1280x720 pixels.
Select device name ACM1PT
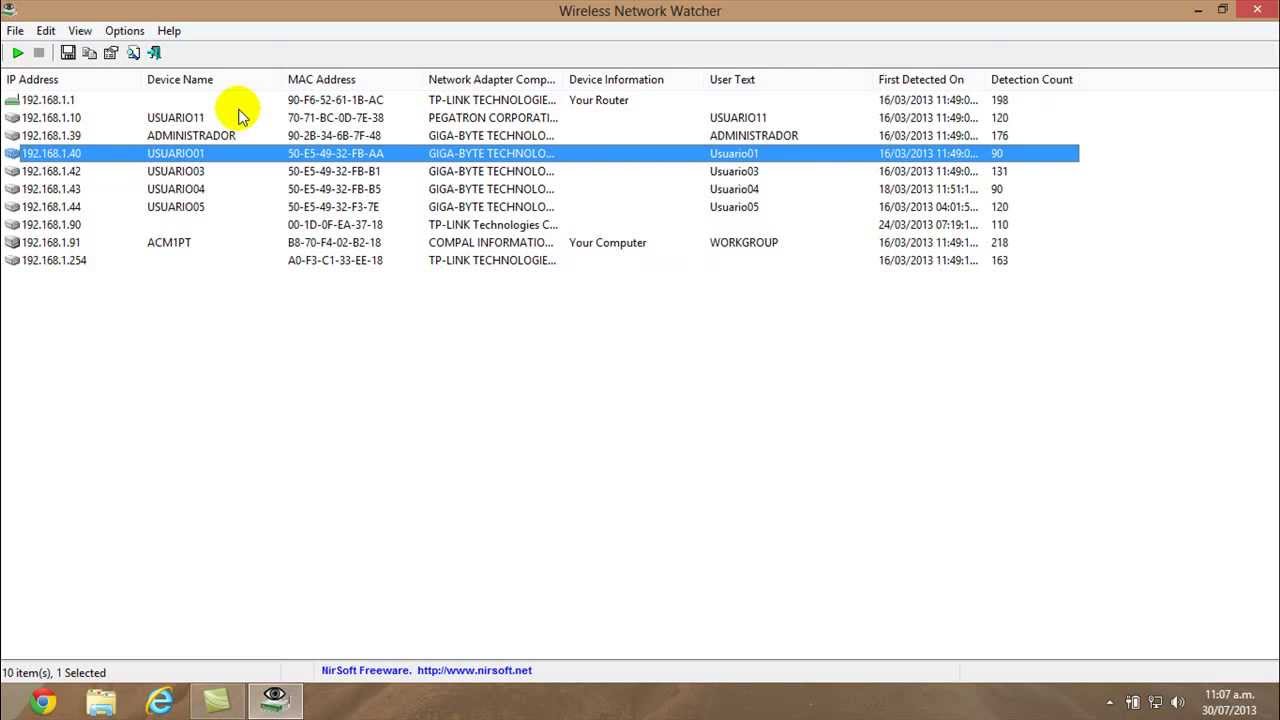pyautogui.click(x=169, y=243)
